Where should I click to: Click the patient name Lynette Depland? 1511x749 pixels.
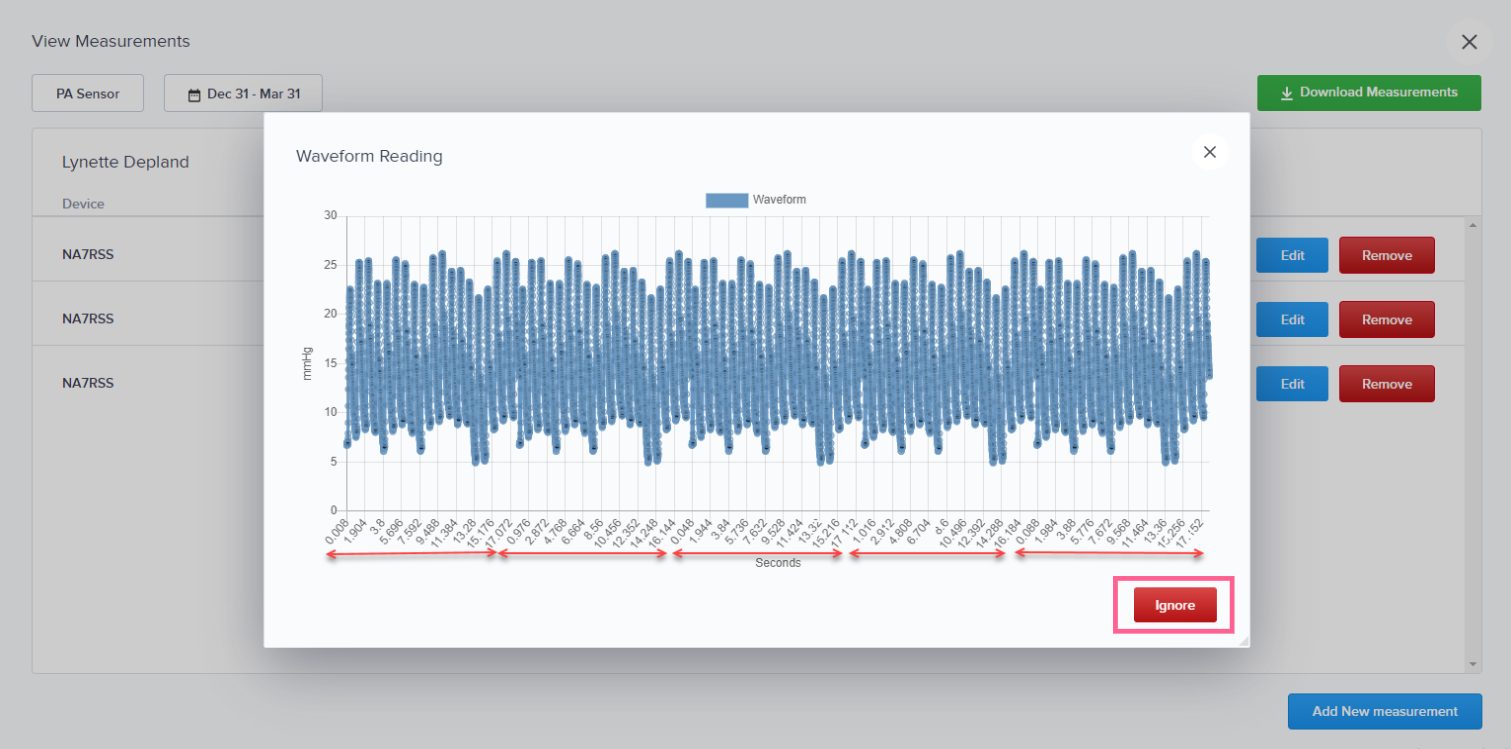tap(125, 161)
